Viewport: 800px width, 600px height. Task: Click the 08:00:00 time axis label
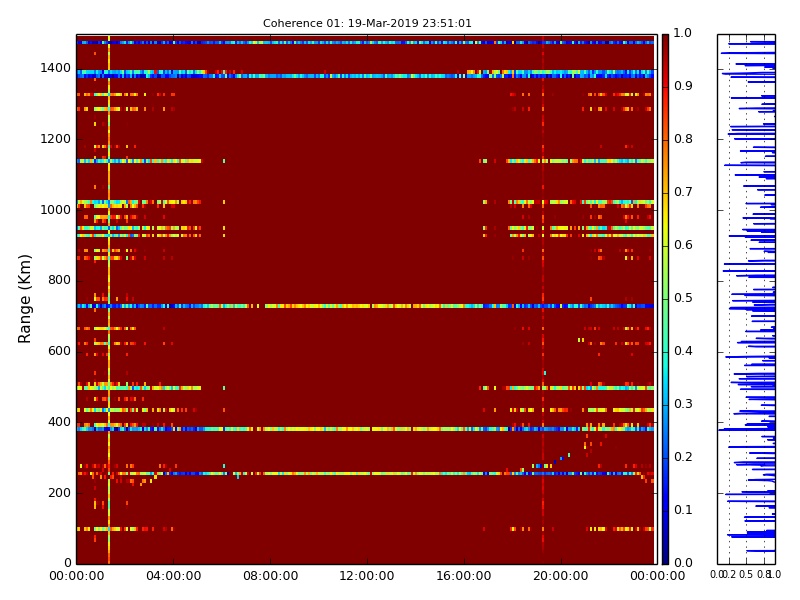click(270, 576)
